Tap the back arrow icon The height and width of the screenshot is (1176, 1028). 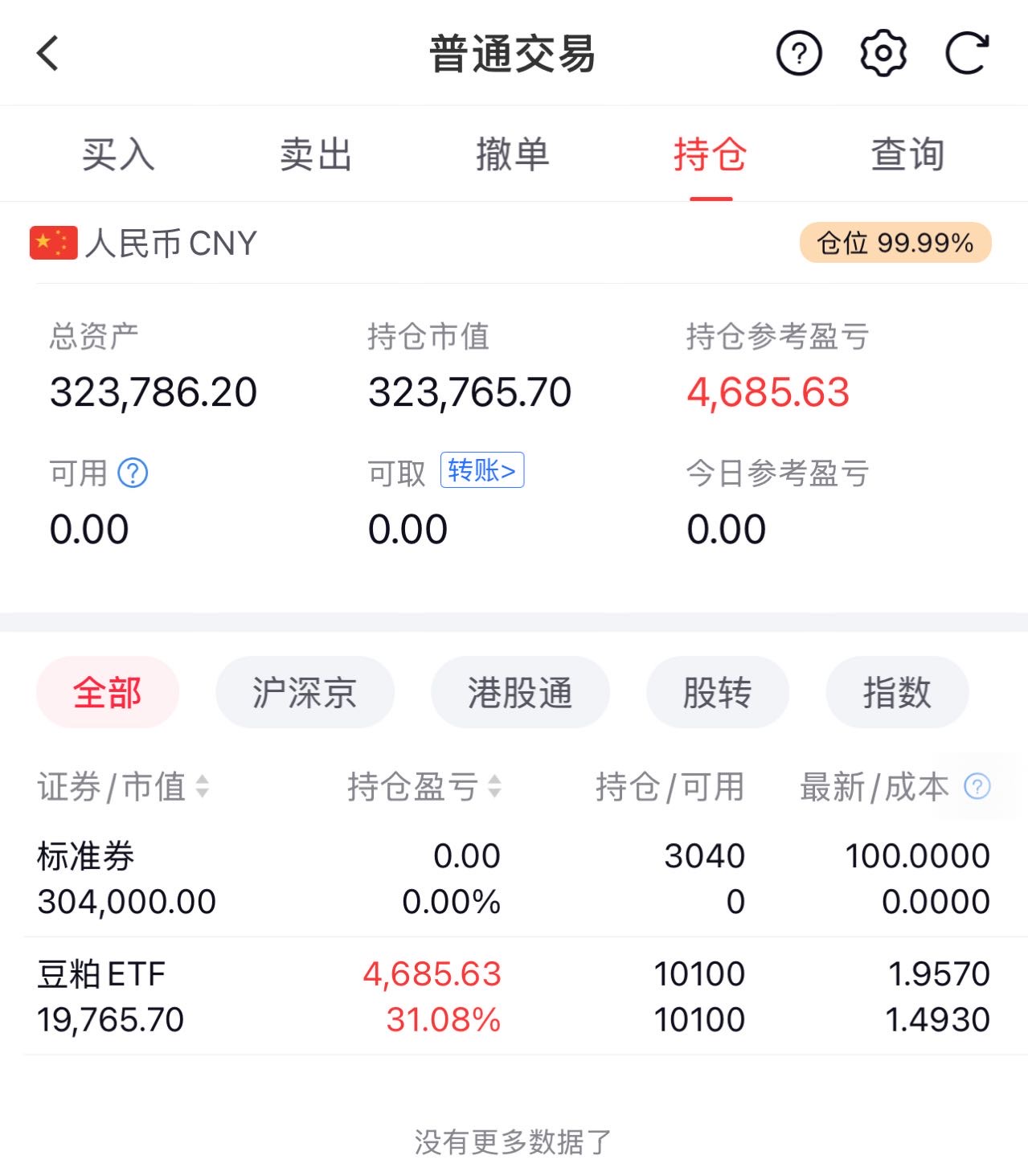pos(47,54)
